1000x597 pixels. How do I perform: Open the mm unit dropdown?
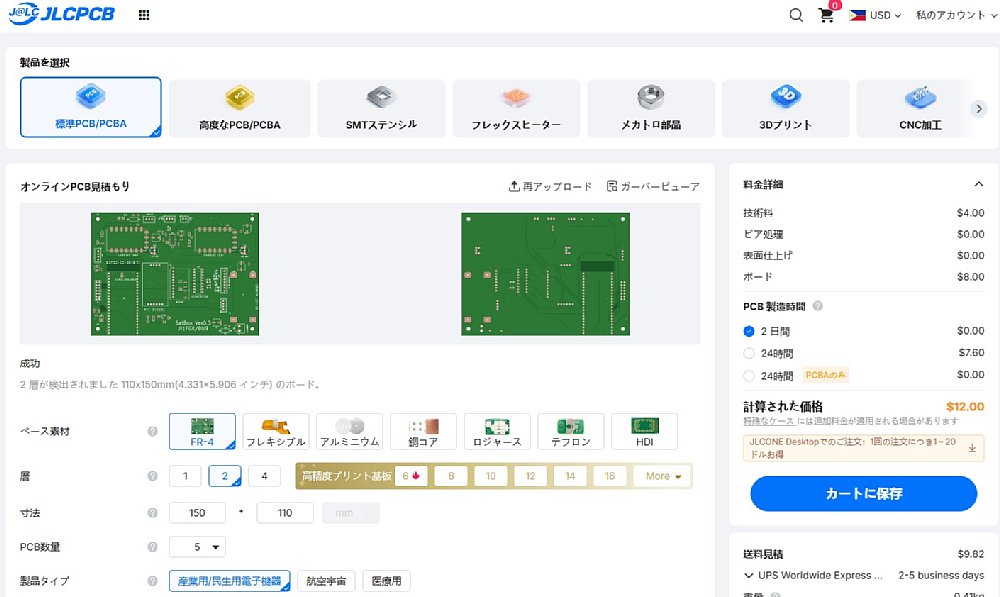click(351, 513)
